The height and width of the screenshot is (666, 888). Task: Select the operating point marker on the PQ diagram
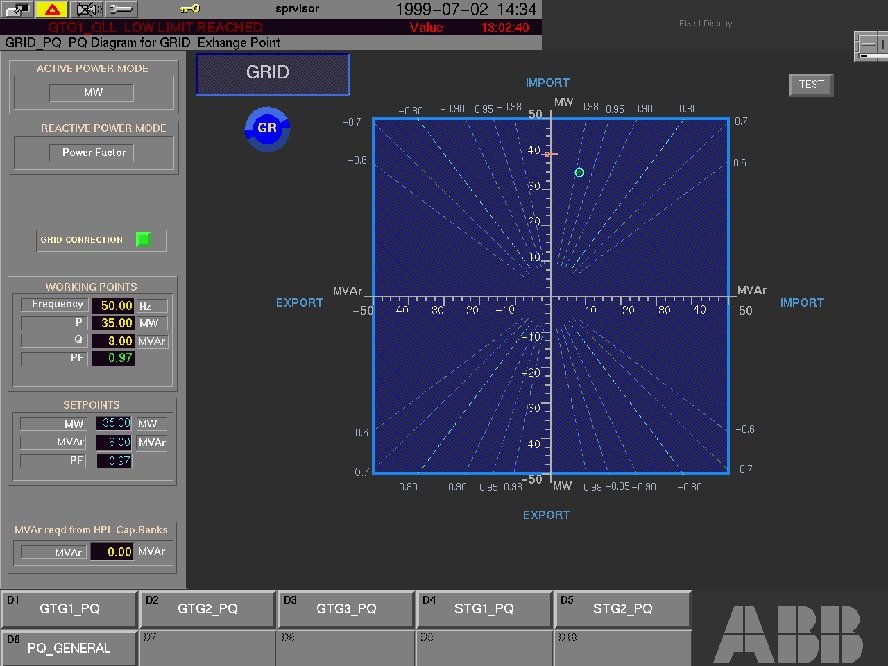579,172
